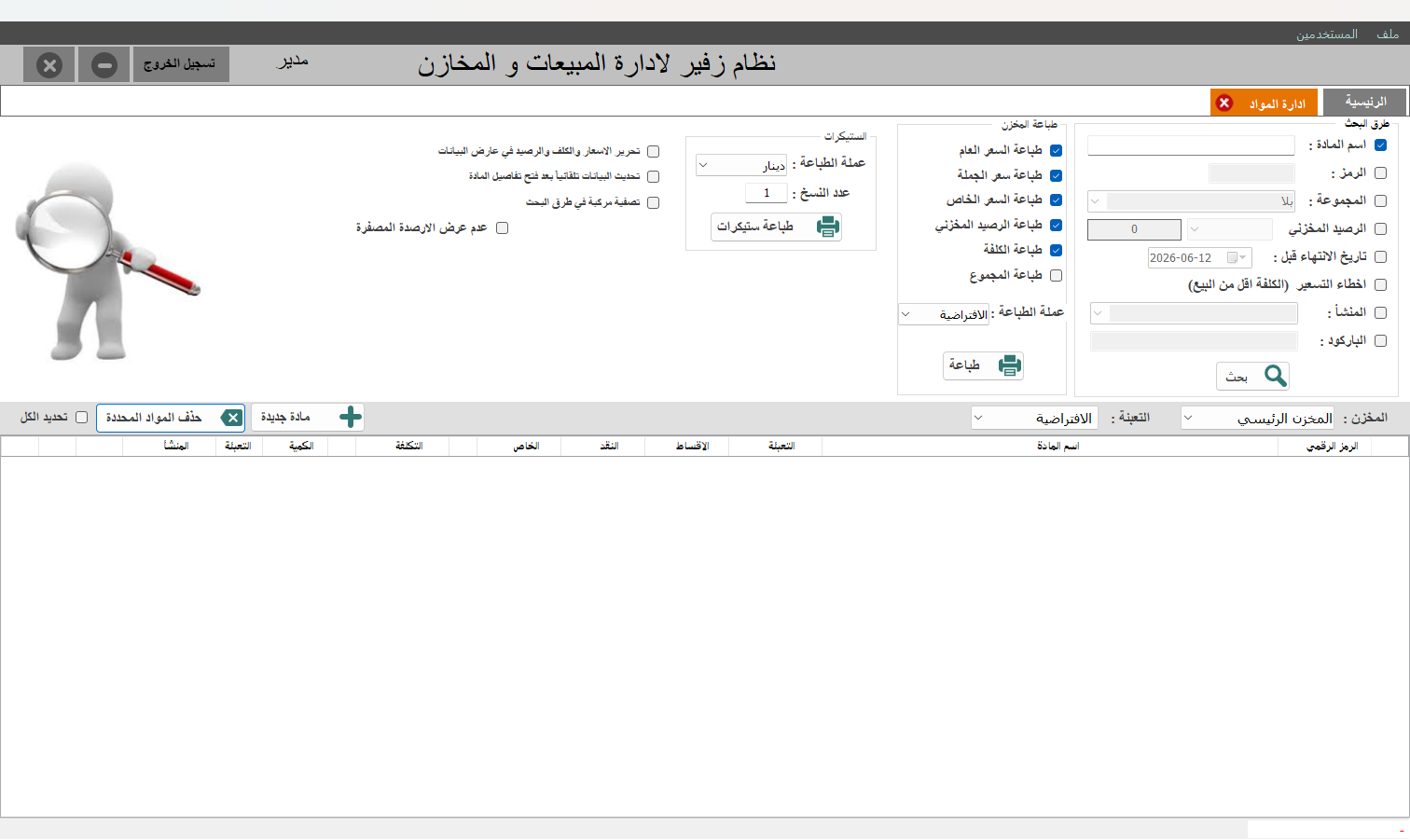Uncheck طباعة السعر الخاص

coord(1056,200)
